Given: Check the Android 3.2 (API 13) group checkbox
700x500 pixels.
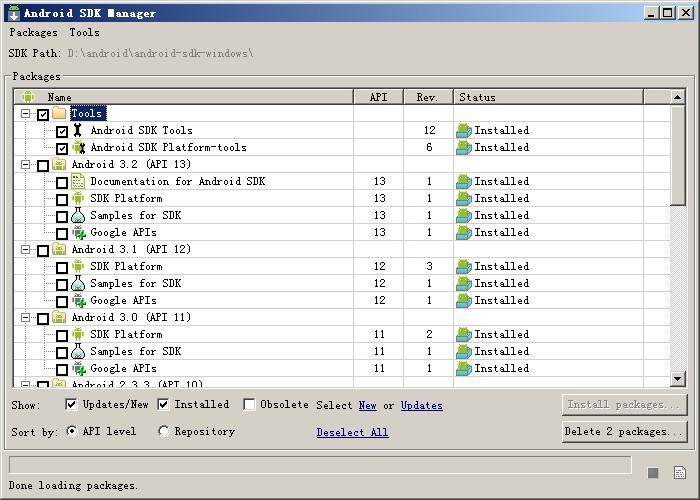Looking at the screenshot, I should (43, 166).
